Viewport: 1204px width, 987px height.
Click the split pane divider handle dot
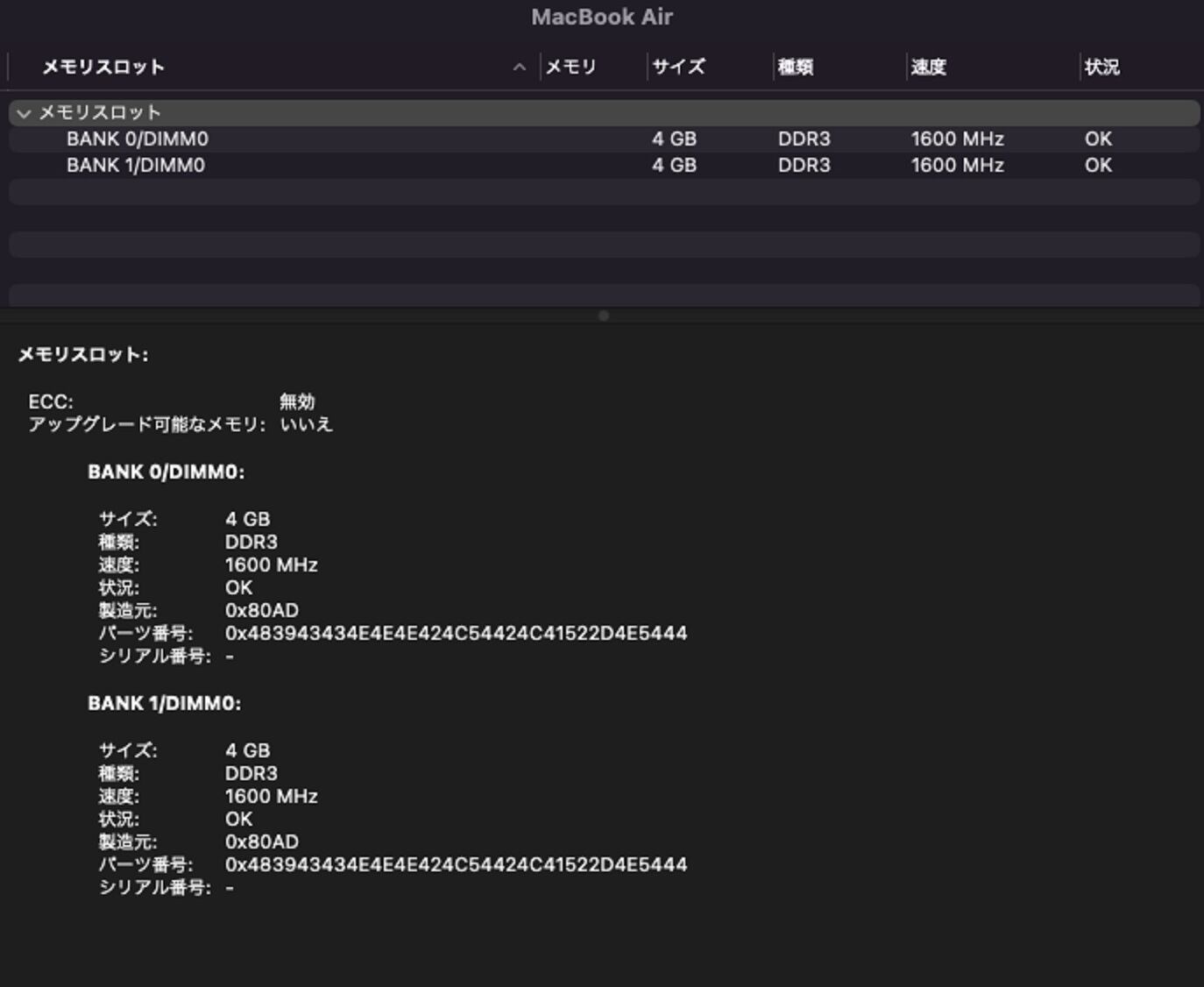tap(603, 316)
